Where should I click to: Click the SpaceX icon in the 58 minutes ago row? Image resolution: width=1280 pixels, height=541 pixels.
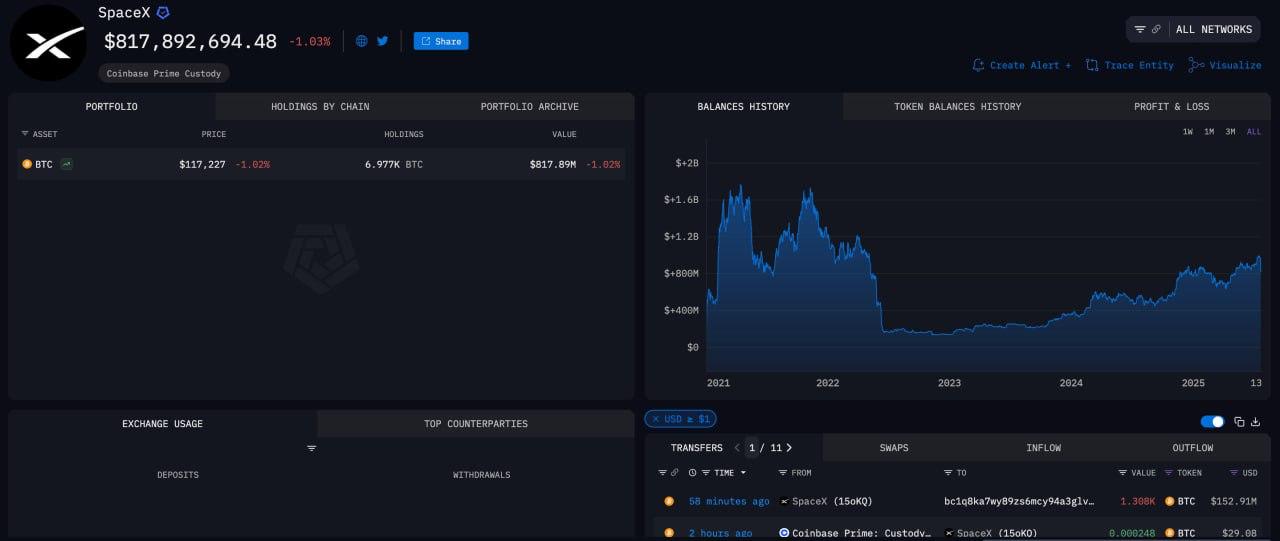point(784,501)
